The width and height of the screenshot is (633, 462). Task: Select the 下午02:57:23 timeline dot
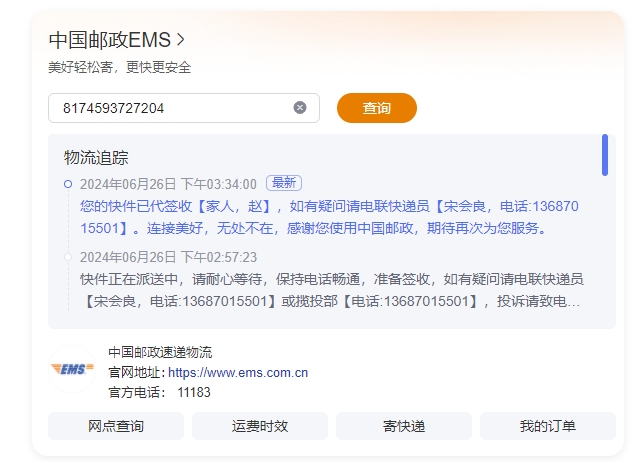(68, 257)
